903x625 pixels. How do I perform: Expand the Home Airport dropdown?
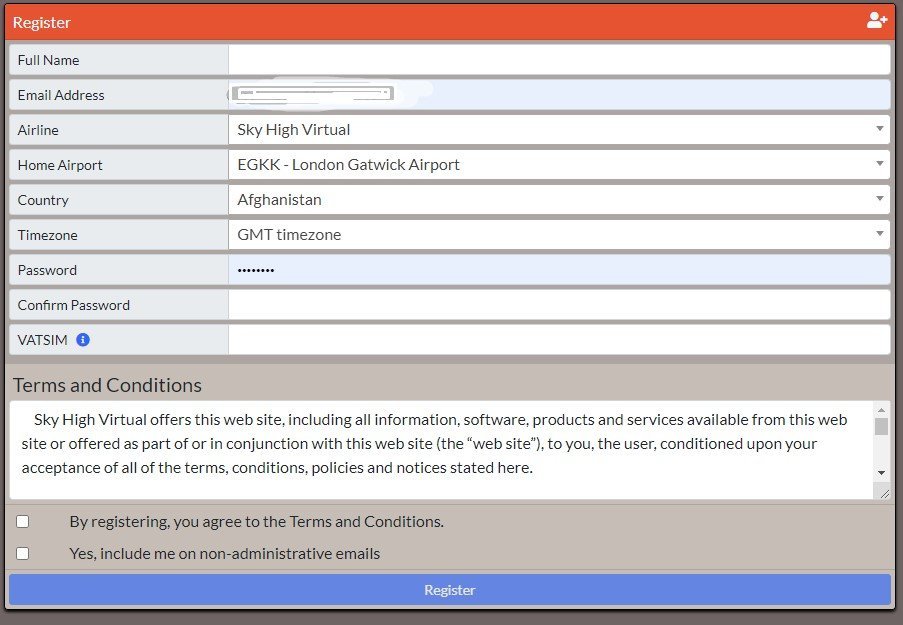(x=880, y=164)
